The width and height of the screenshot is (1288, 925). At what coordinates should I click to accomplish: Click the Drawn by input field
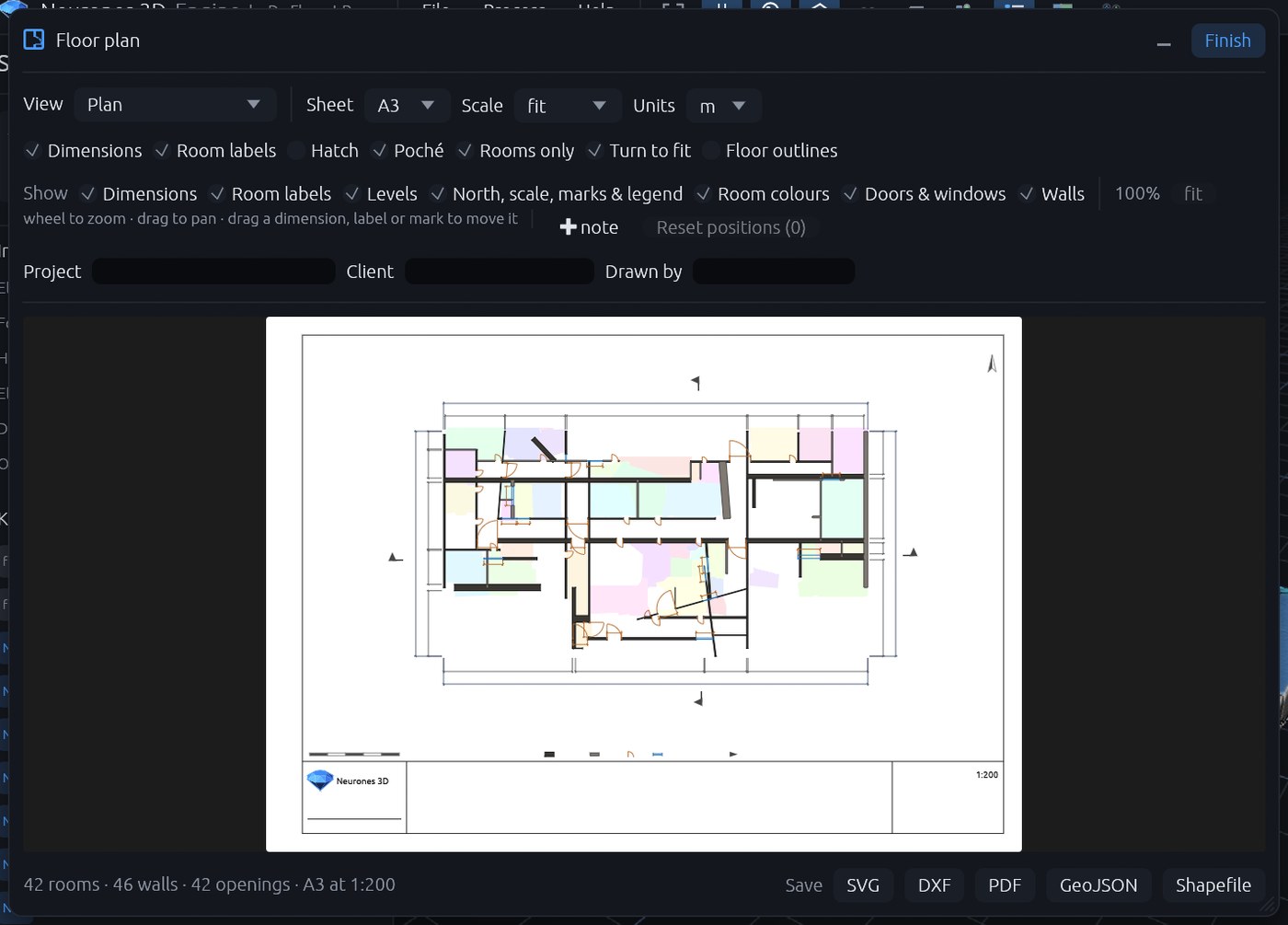pos(774,272)
